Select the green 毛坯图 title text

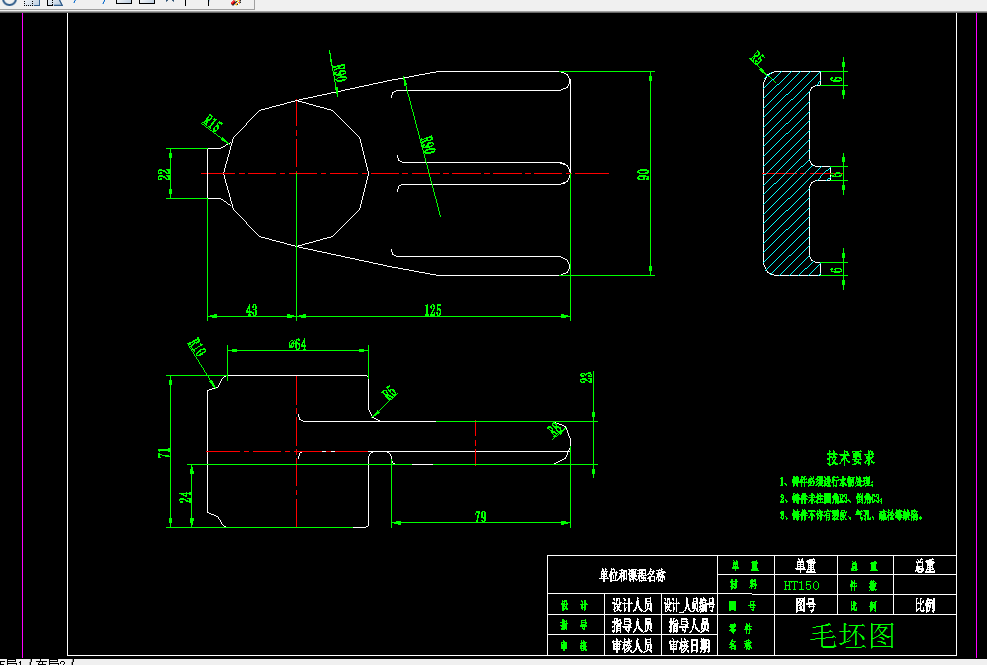(x=852, y=635)
